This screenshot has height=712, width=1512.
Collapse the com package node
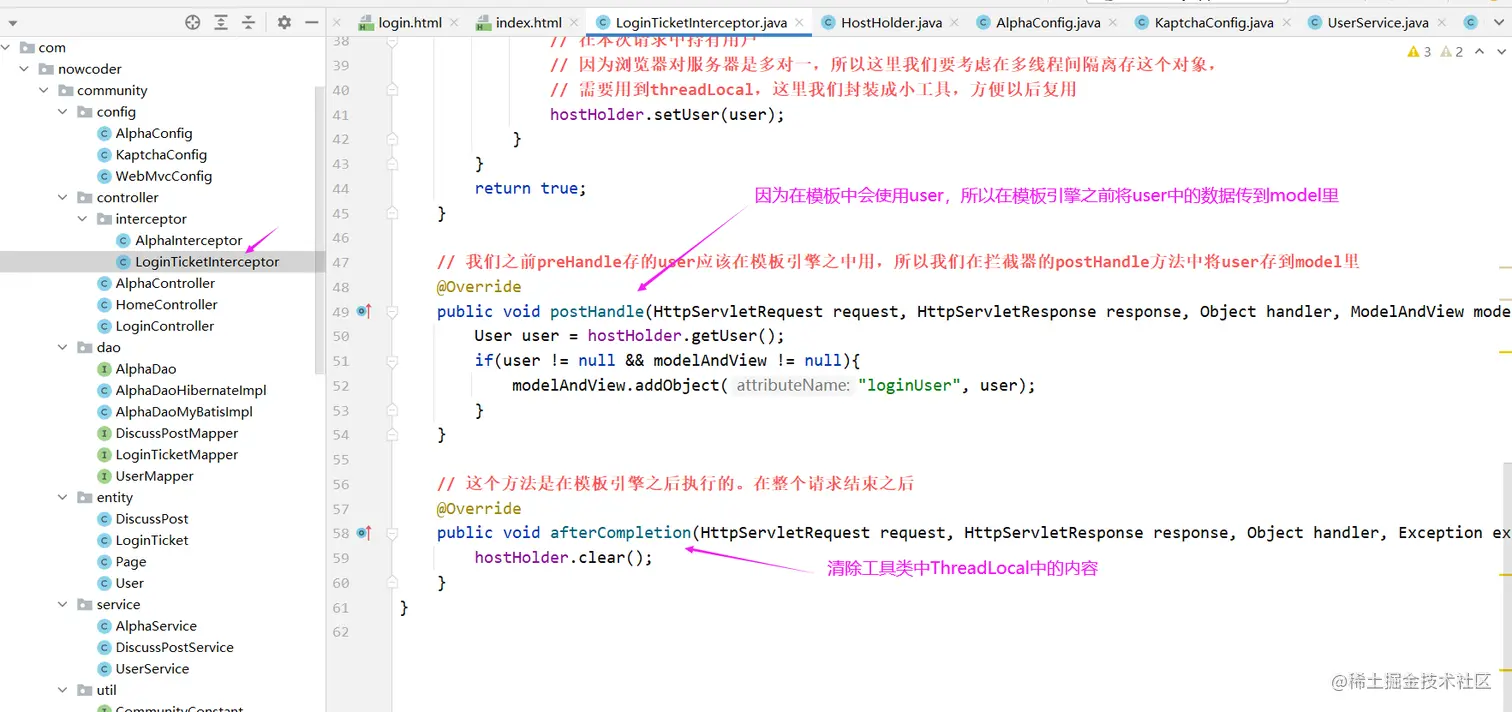pyautogui.click(x=6, y=47)
